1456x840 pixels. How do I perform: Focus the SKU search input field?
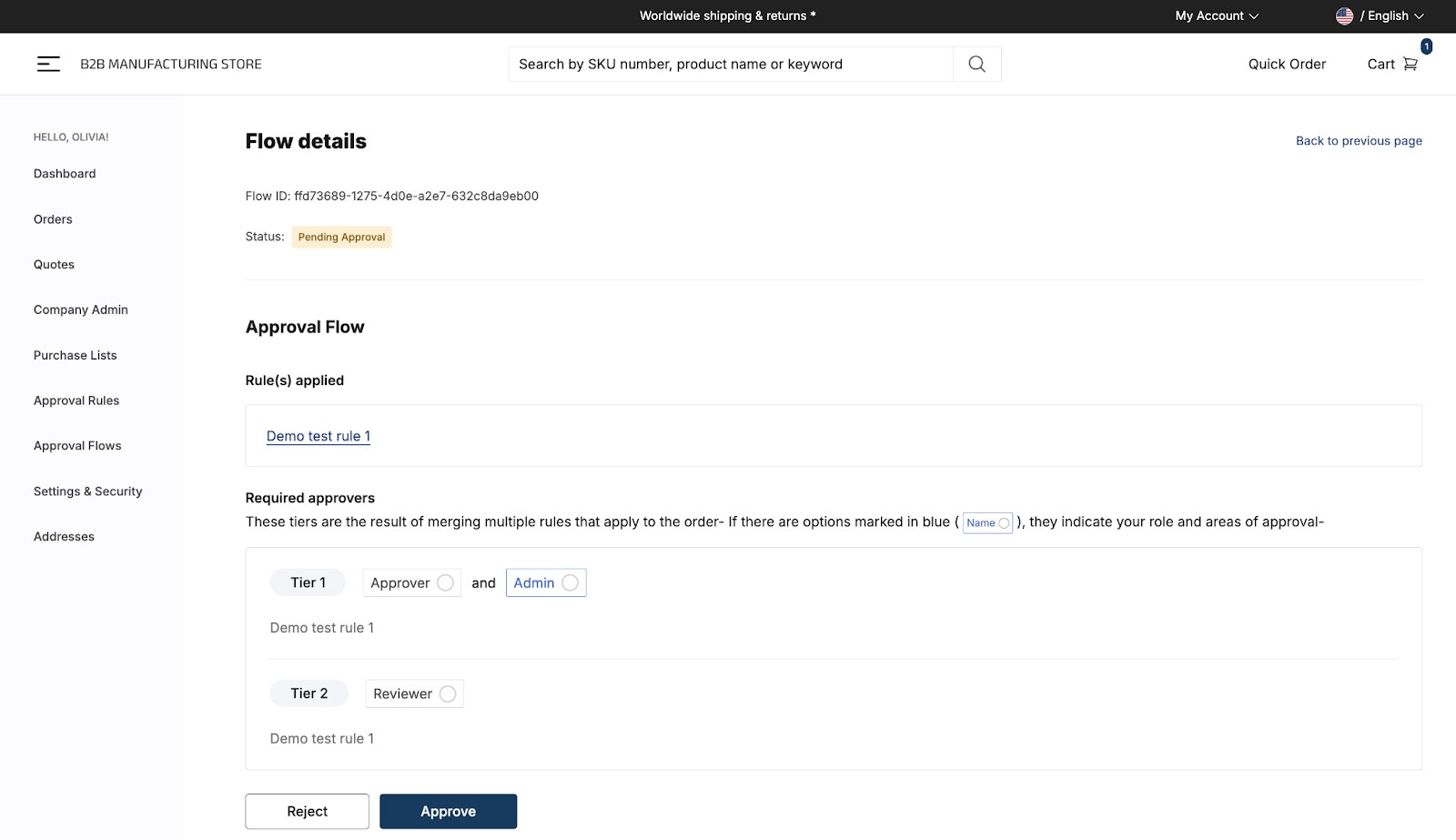(730, 64)
